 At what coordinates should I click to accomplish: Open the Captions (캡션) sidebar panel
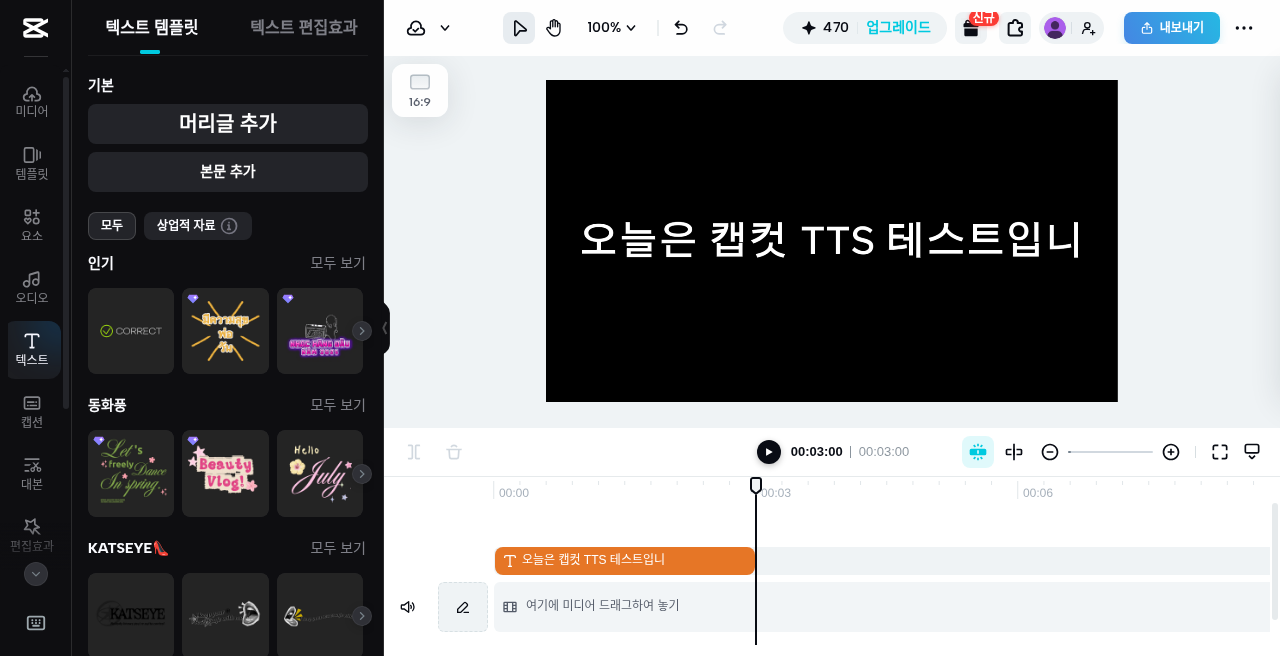pyautogui.click(x=32, y=411)
